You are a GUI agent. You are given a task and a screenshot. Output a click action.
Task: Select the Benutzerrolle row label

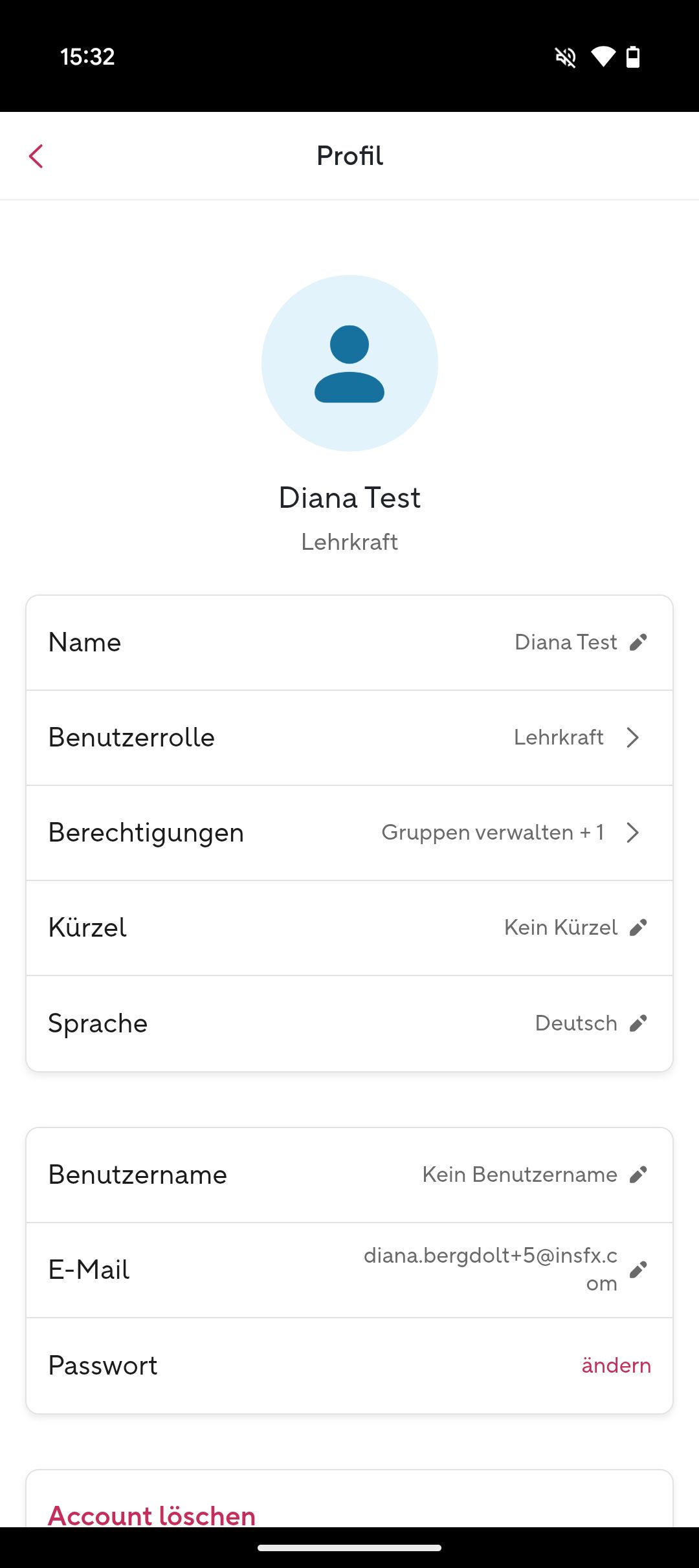click(x=131, y=737)
